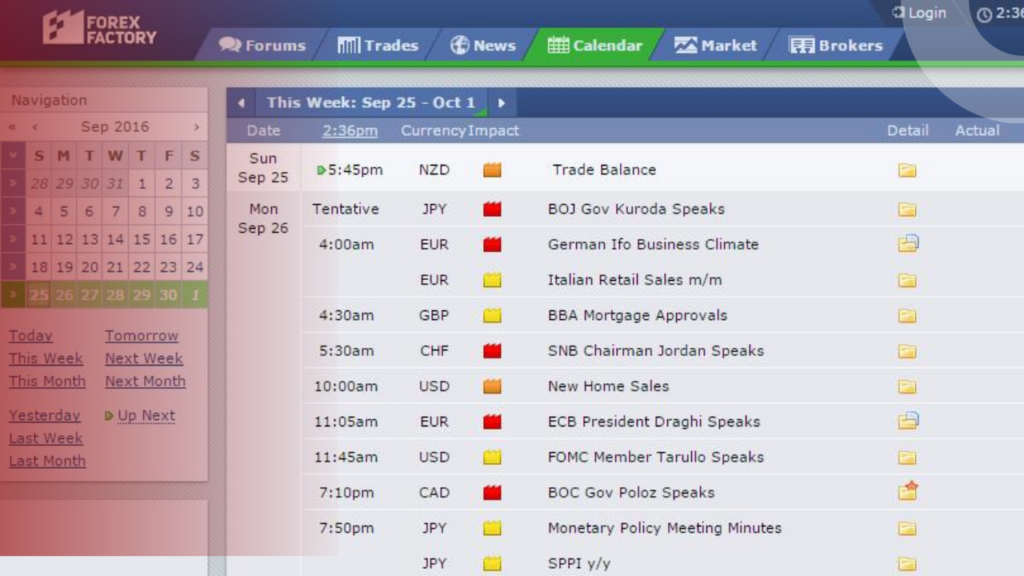Advance mini calendar to next month
The height and width of the screenshot is (576, 1024).
point(197,127)
